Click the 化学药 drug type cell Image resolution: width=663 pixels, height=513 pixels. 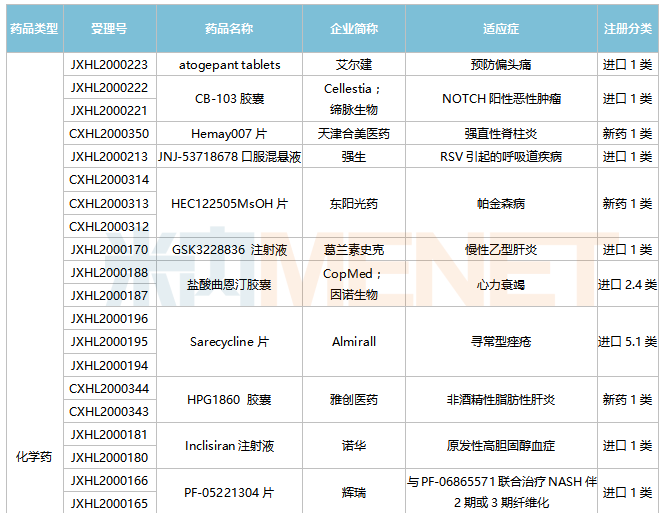34,457
